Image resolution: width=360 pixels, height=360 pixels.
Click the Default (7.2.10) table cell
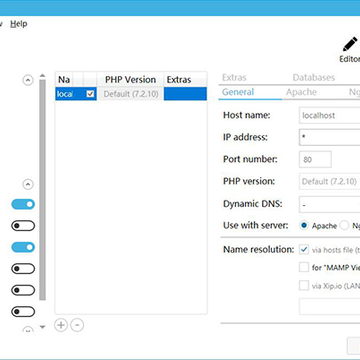[x=131, y=94]
